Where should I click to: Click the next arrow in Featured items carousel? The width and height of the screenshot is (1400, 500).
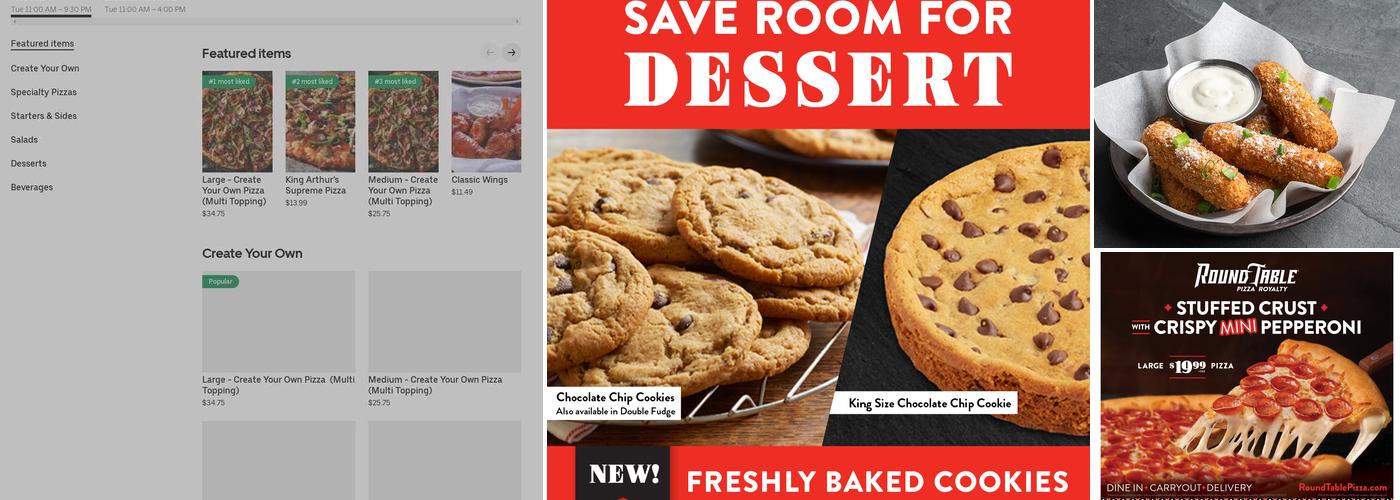pos(511,52)
